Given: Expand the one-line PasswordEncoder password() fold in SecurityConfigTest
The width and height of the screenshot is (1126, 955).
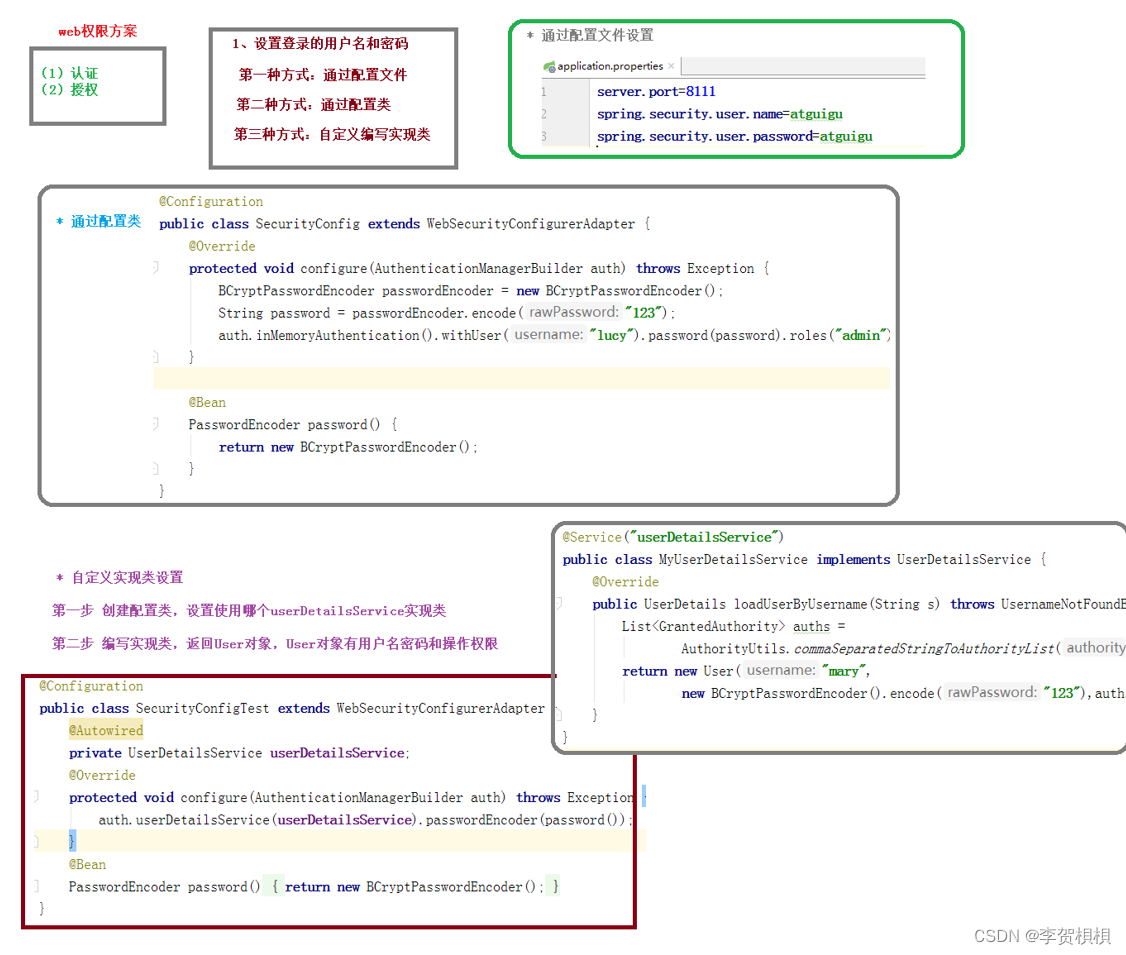Looking at the screenshot, I should coord(36,887).
